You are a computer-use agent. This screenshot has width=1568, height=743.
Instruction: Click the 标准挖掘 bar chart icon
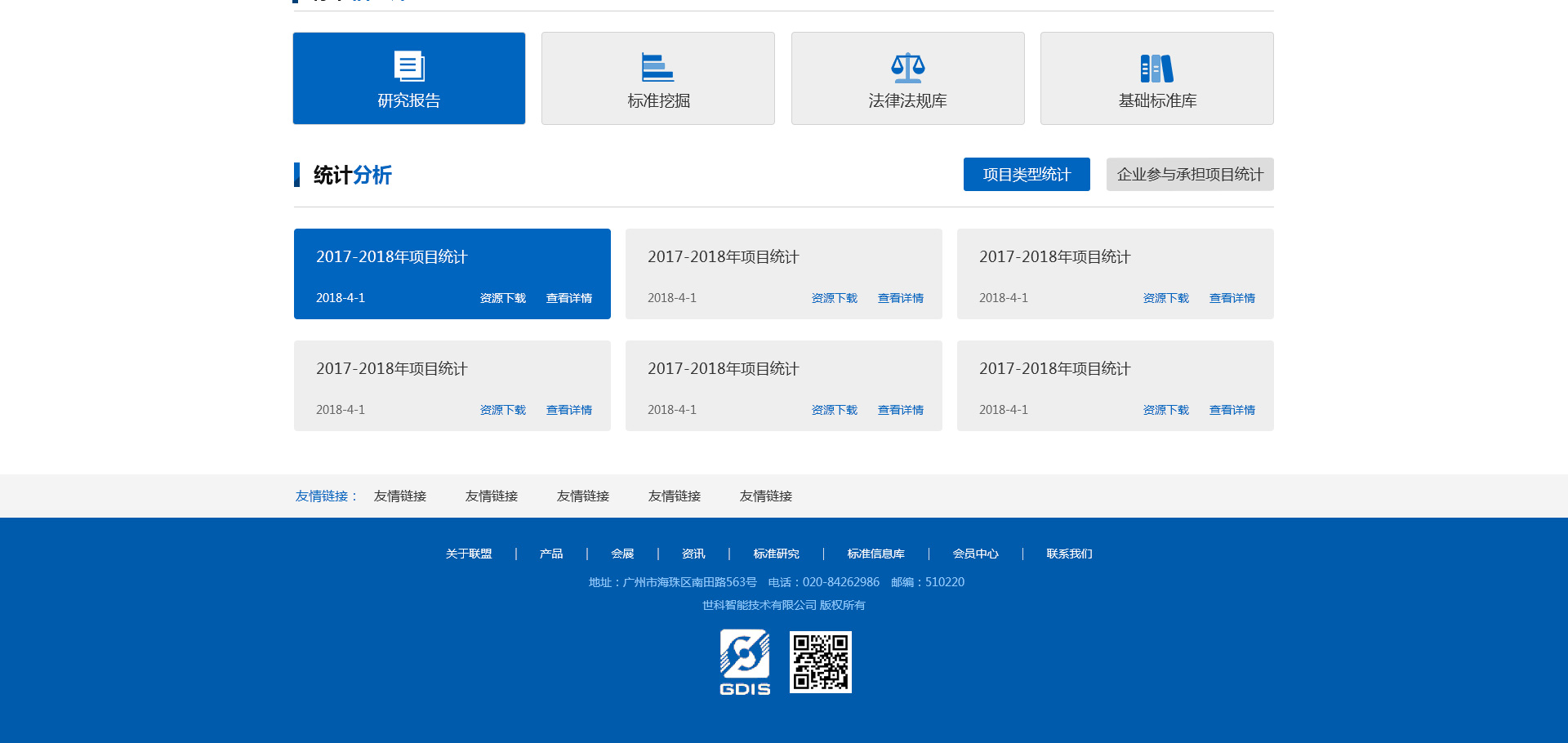(x=657, y=67)
